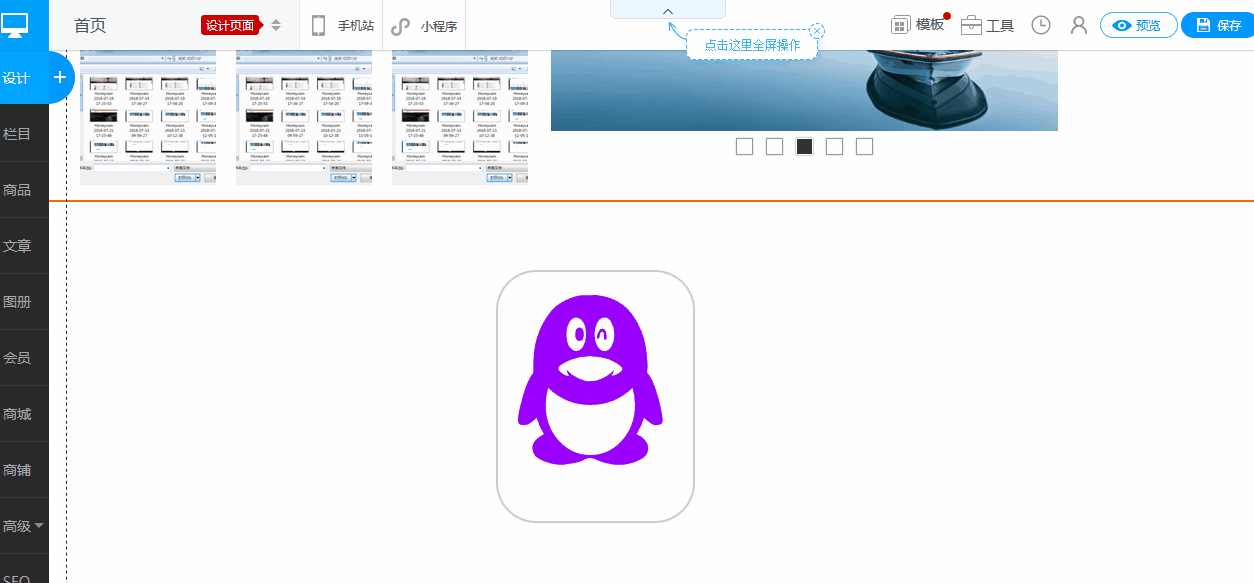Image resolution: width=1254 pixels, height=583 pixels.
Task: Open the 文章 sidebar menu
Action: (x=17, y=246)
